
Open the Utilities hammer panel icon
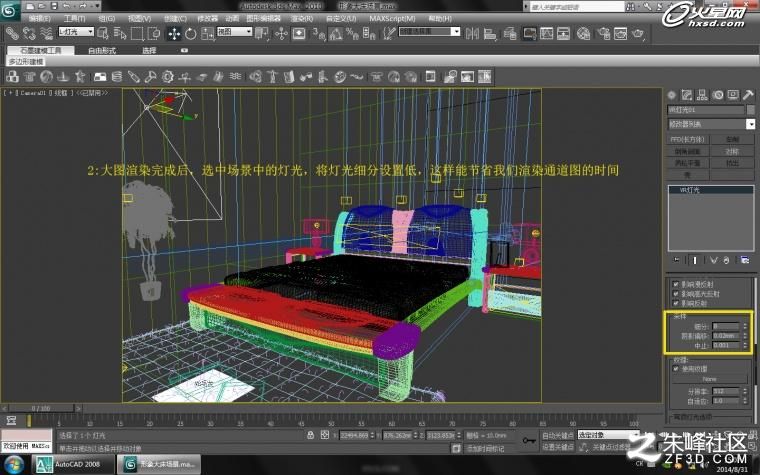pos(748,95)
